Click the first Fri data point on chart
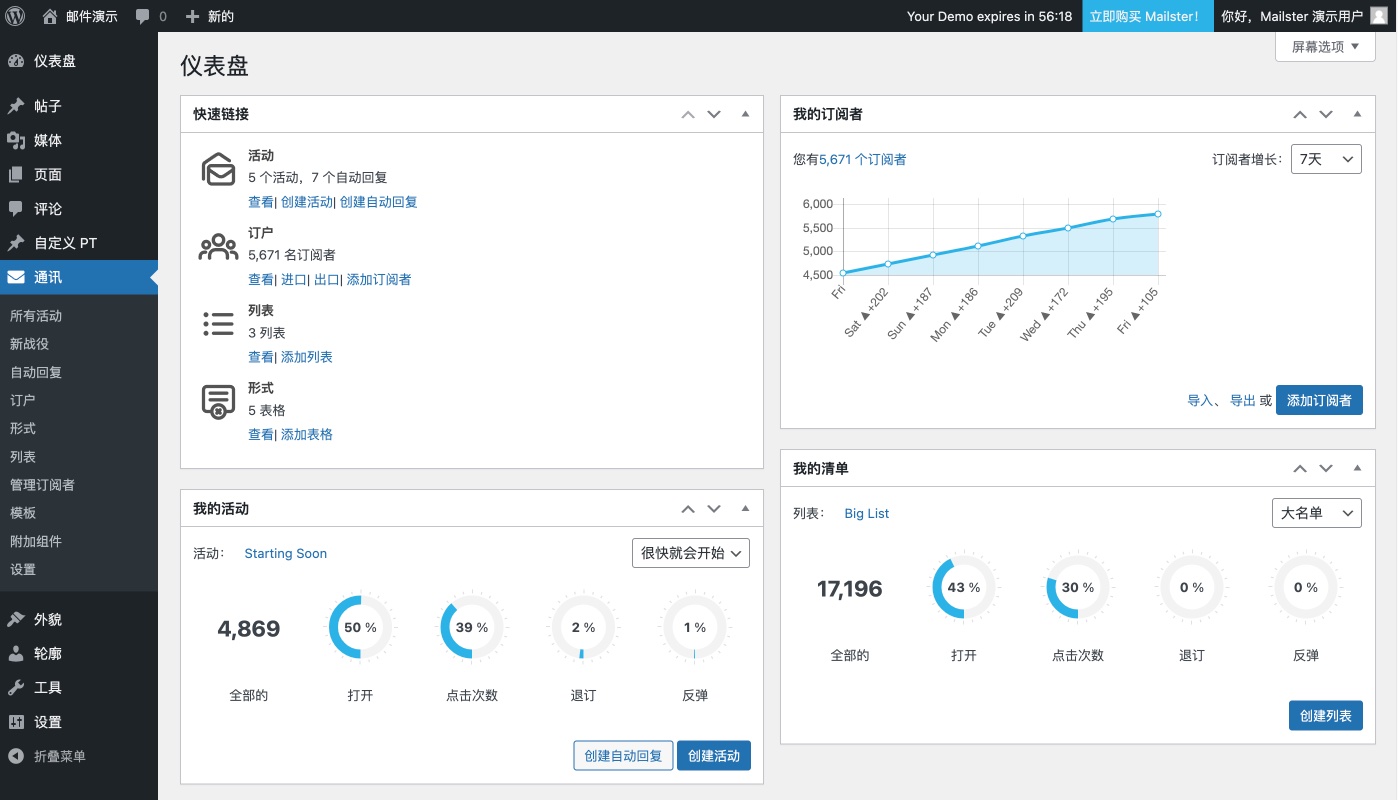1398x800 pixels. pos(843,272)
